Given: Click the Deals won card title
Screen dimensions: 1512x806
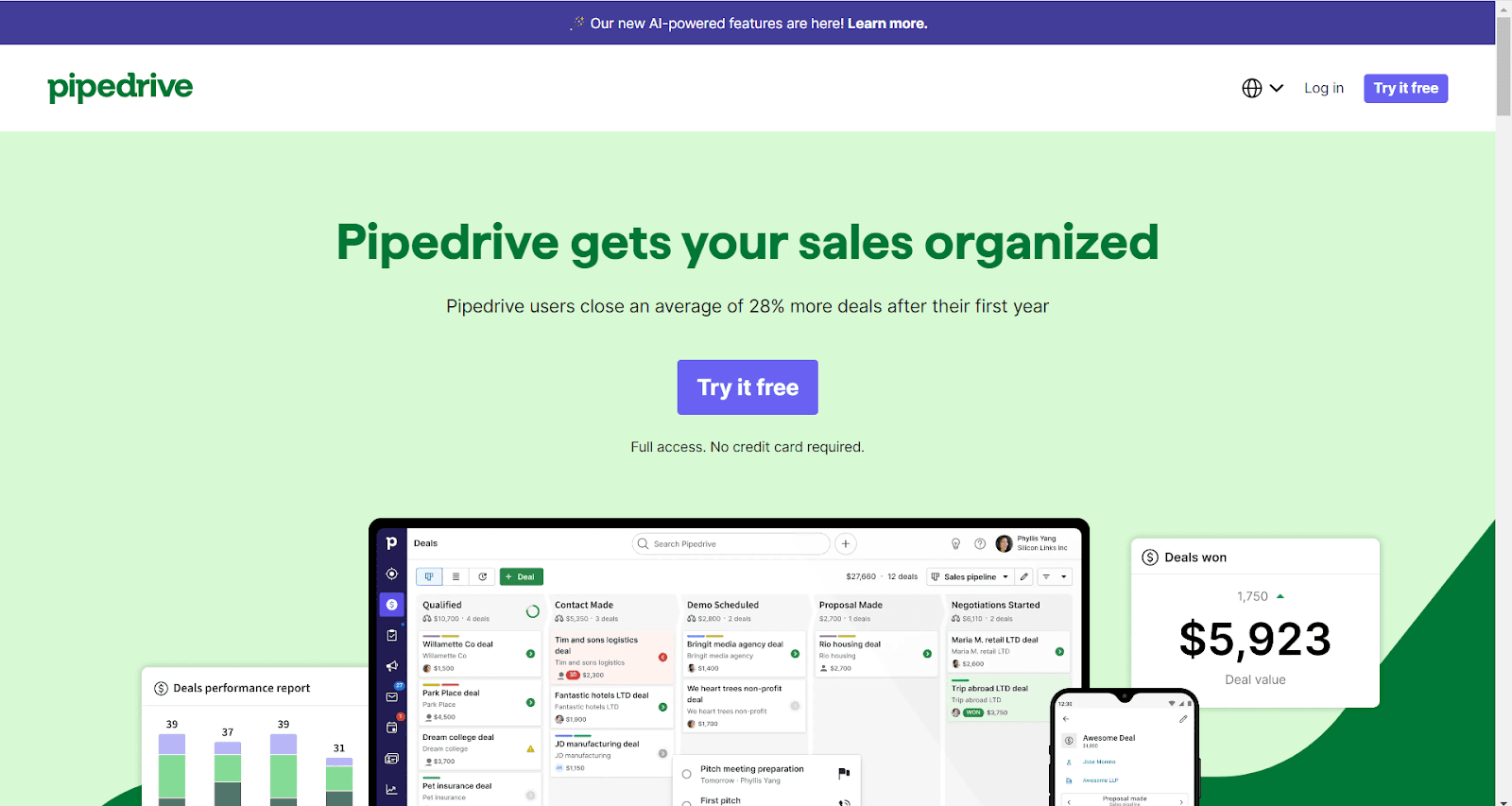Looking at the screenshot, I should click(x=1195, y=557).
